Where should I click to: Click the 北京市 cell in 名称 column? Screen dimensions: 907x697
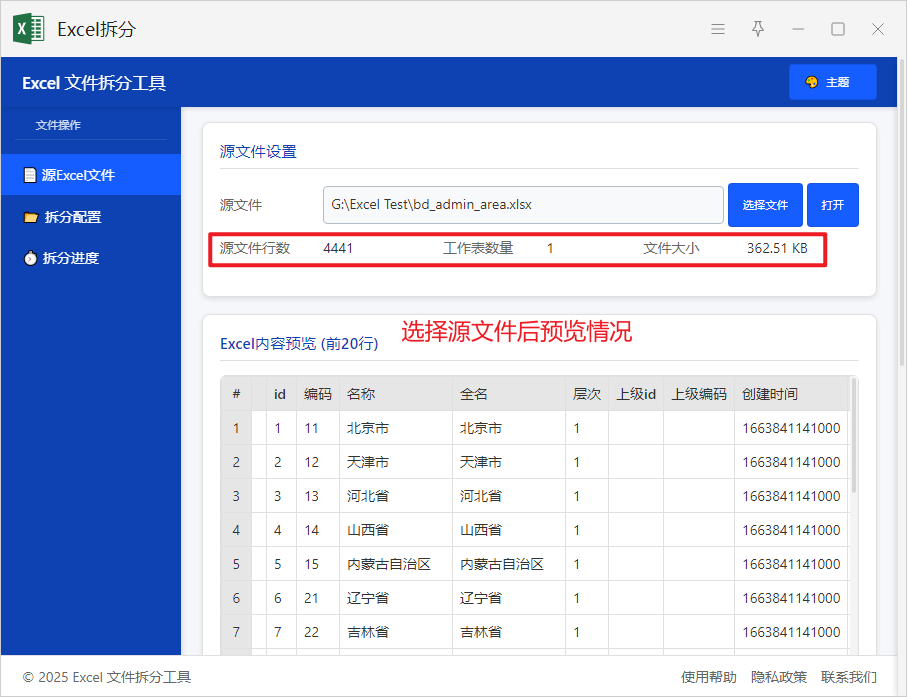click(396, 428)
